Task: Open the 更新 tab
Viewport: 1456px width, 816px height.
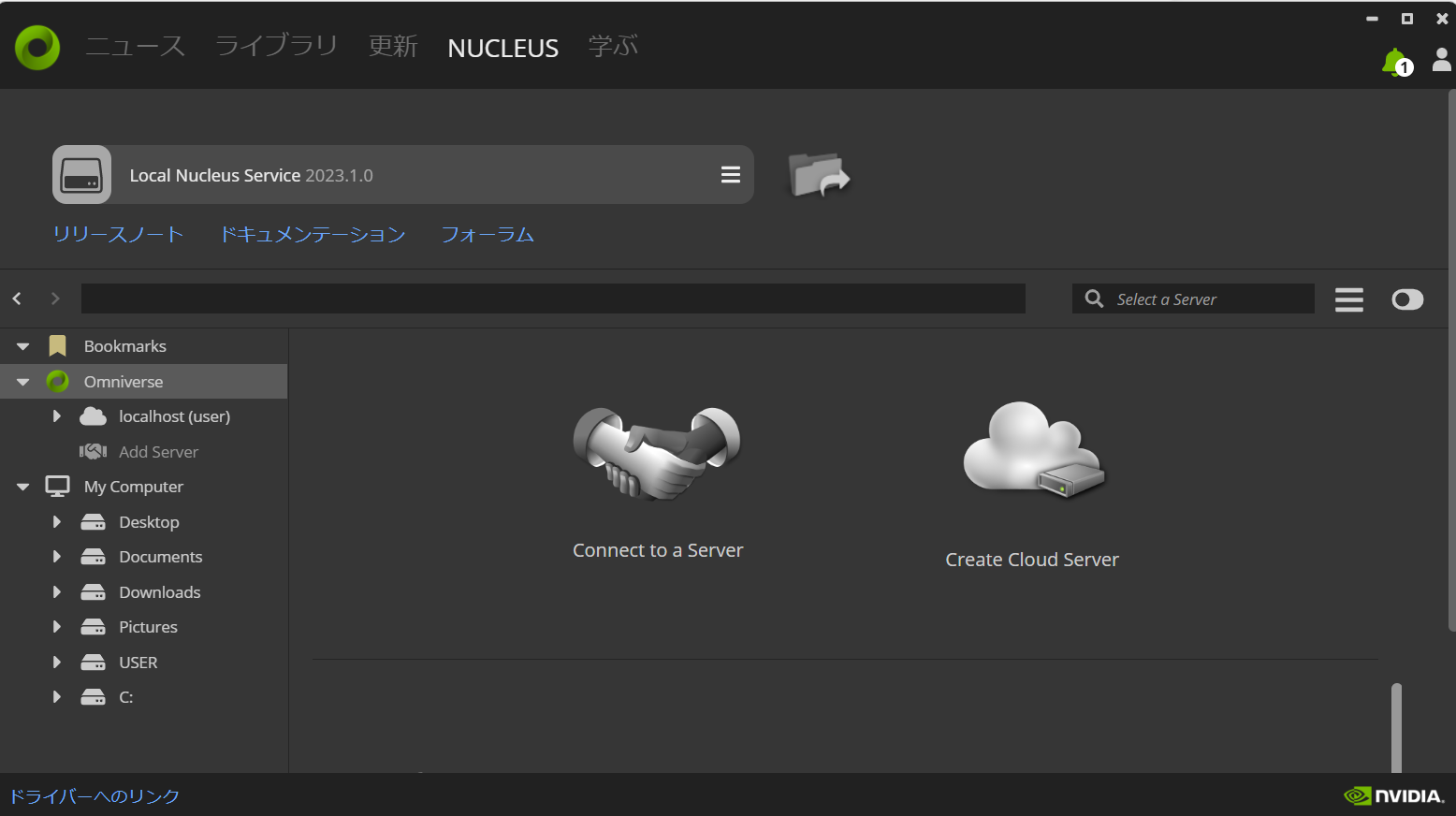Action: (x=393, y=47)
